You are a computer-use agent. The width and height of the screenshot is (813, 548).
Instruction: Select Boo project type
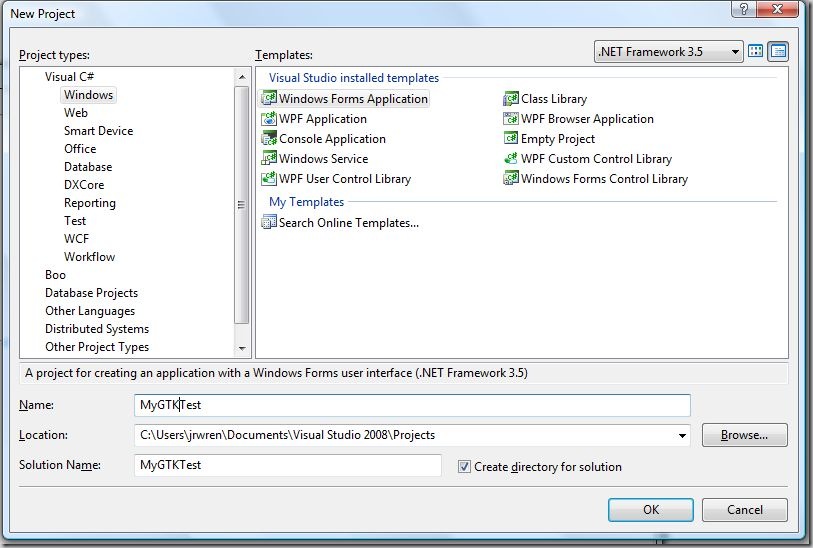[55, 275]
